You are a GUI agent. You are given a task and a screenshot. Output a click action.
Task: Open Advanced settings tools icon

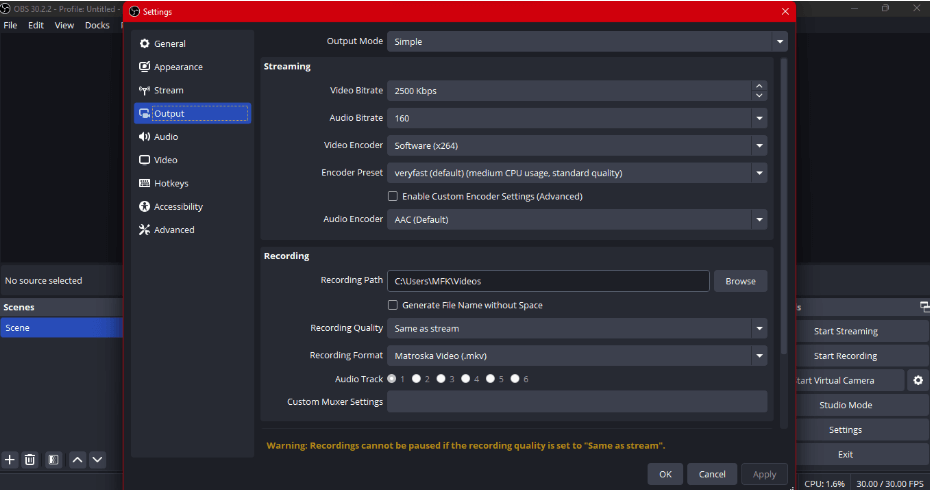point(144,230)
